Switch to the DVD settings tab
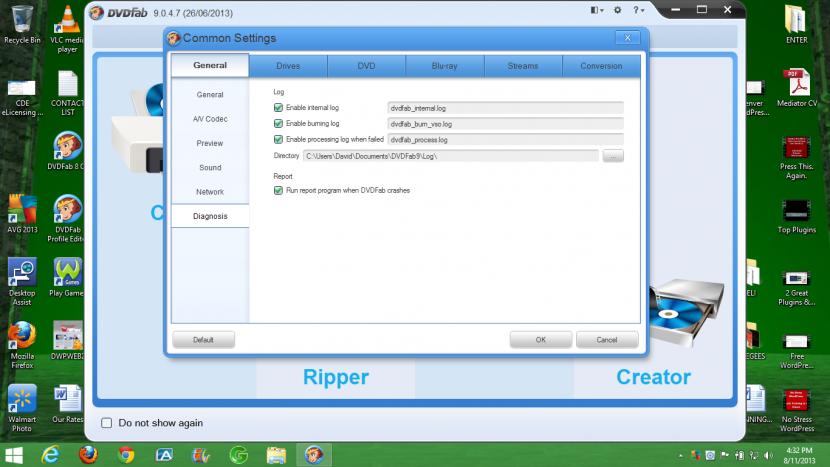 pos(366,66)
